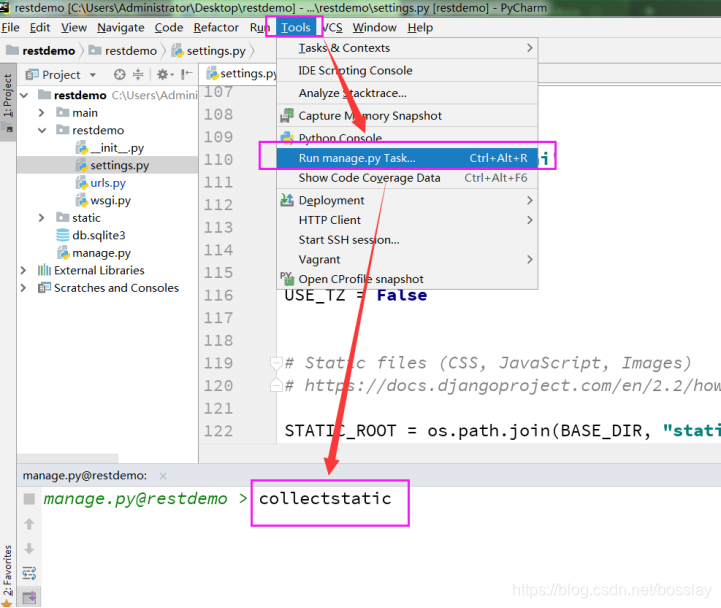This screenshot has width=721, height=608.
Task: Open Project panel settings gear
Action: tap(165, 75)
